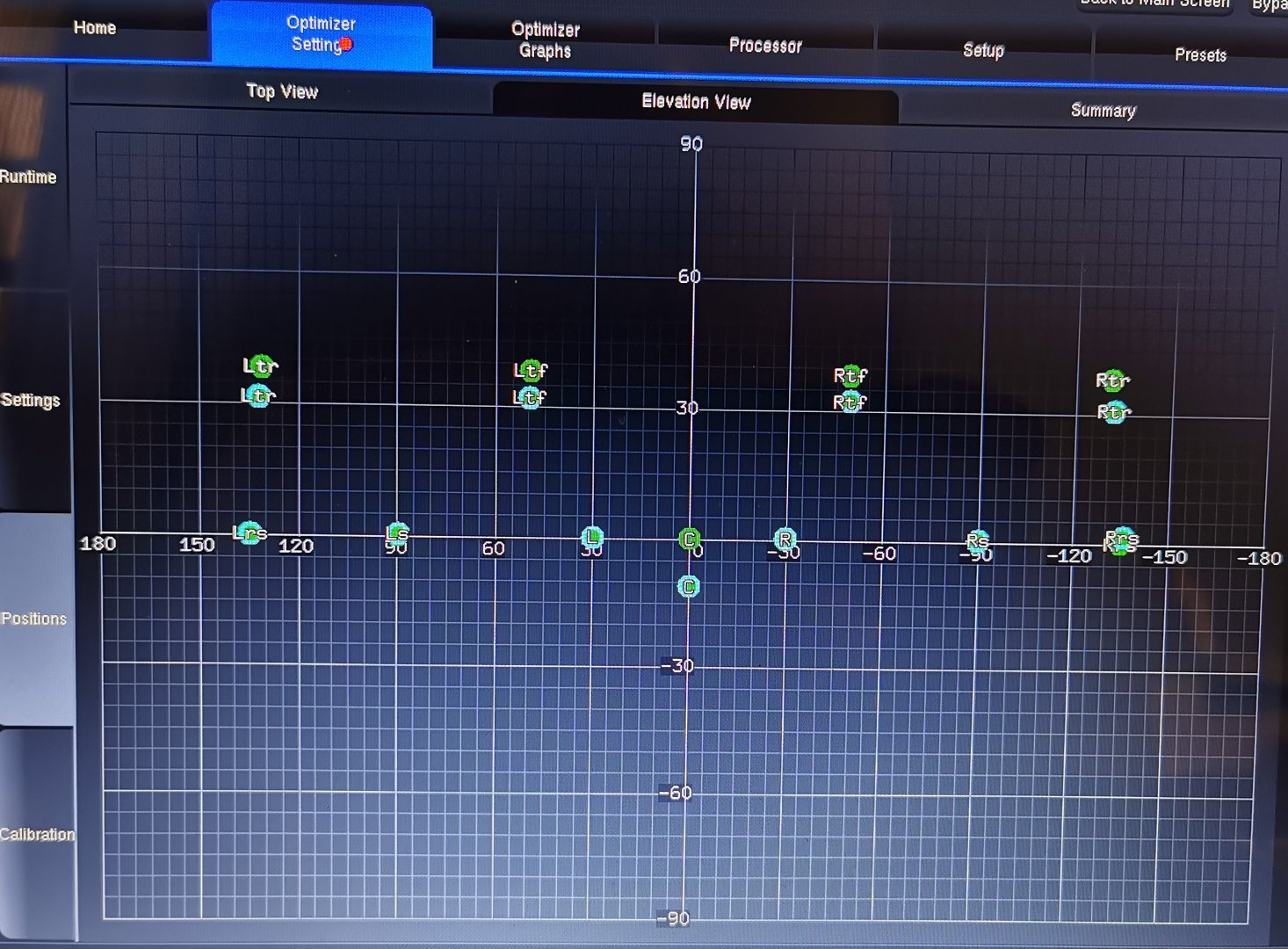Select the Elevation View tab
Viewport: 1288px width, 949px height.
pyautogui.click(x=696, y=102)
